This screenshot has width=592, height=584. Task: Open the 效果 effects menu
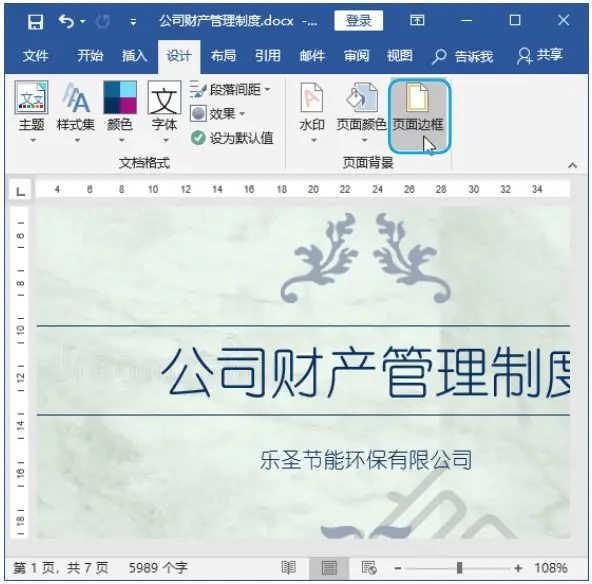point(217,114)
